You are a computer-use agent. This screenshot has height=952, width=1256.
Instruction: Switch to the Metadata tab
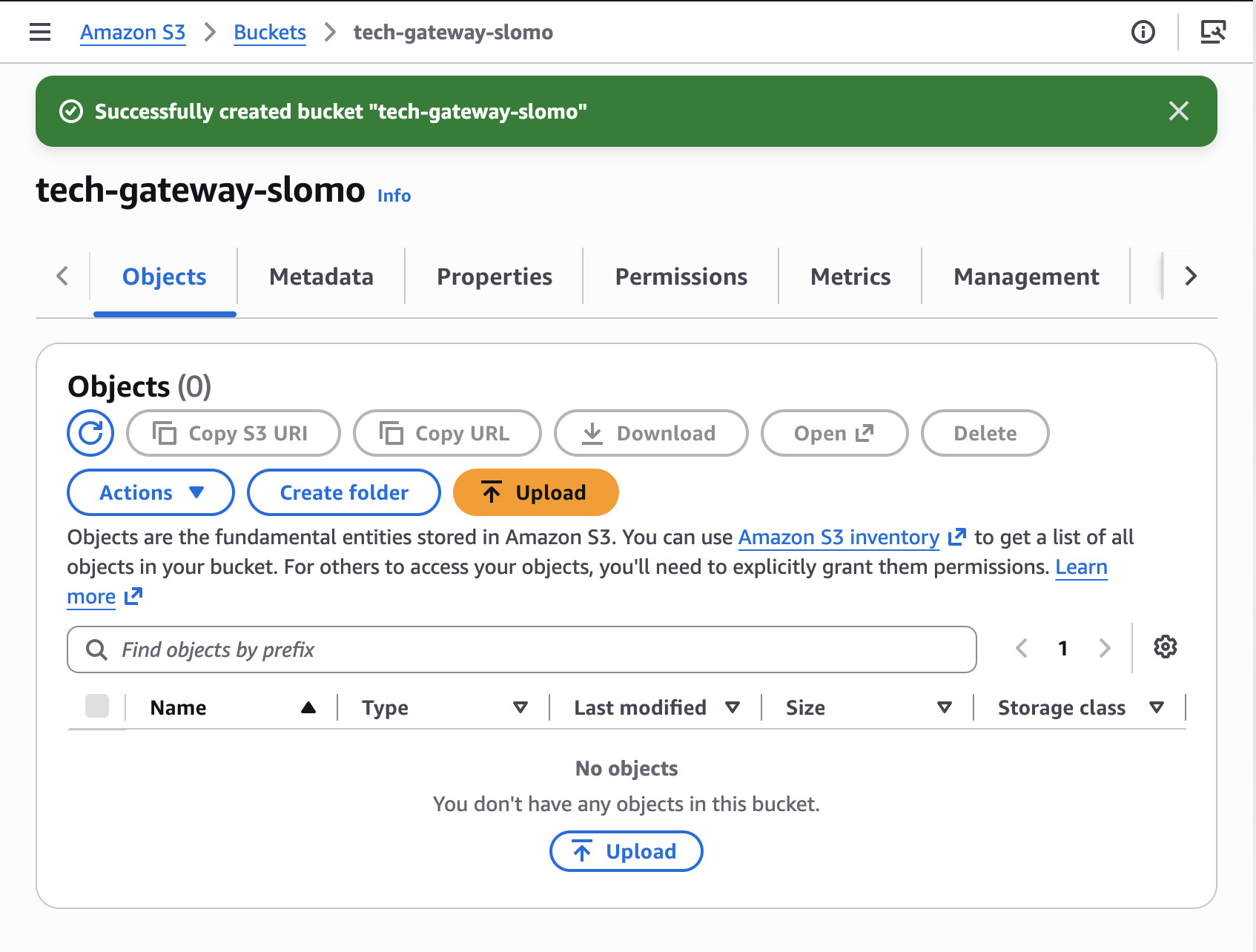tap(321, 277)
